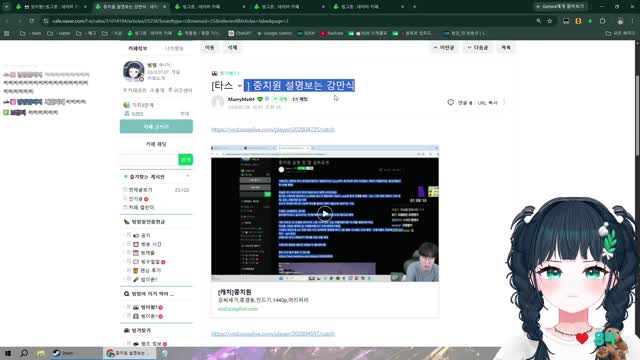Open the Chrome tab search dropdown arrow
Screen dimensions: 640x360
tap(7, 7)
